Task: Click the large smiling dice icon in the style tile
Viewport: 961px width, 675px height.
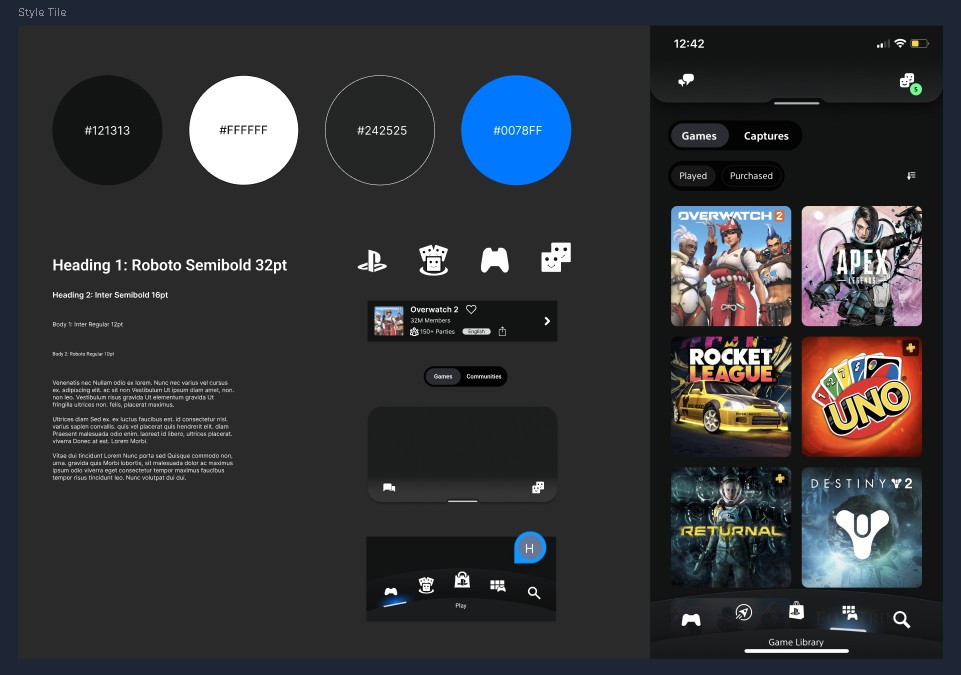Action: (x=556, y=257)
